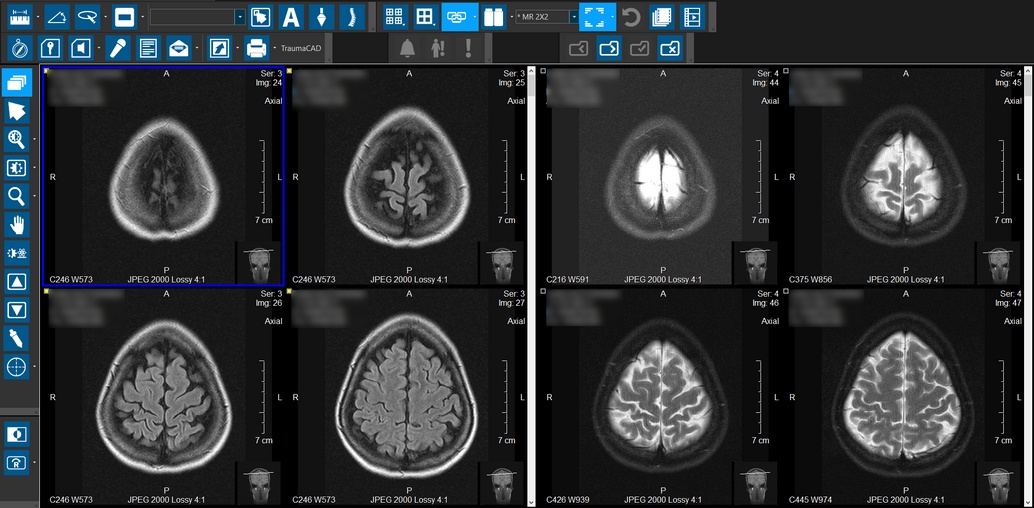This screenshot has width=1034, height=508.
Task: Select the angle measurement tool
Action: [x=56, y=17]
